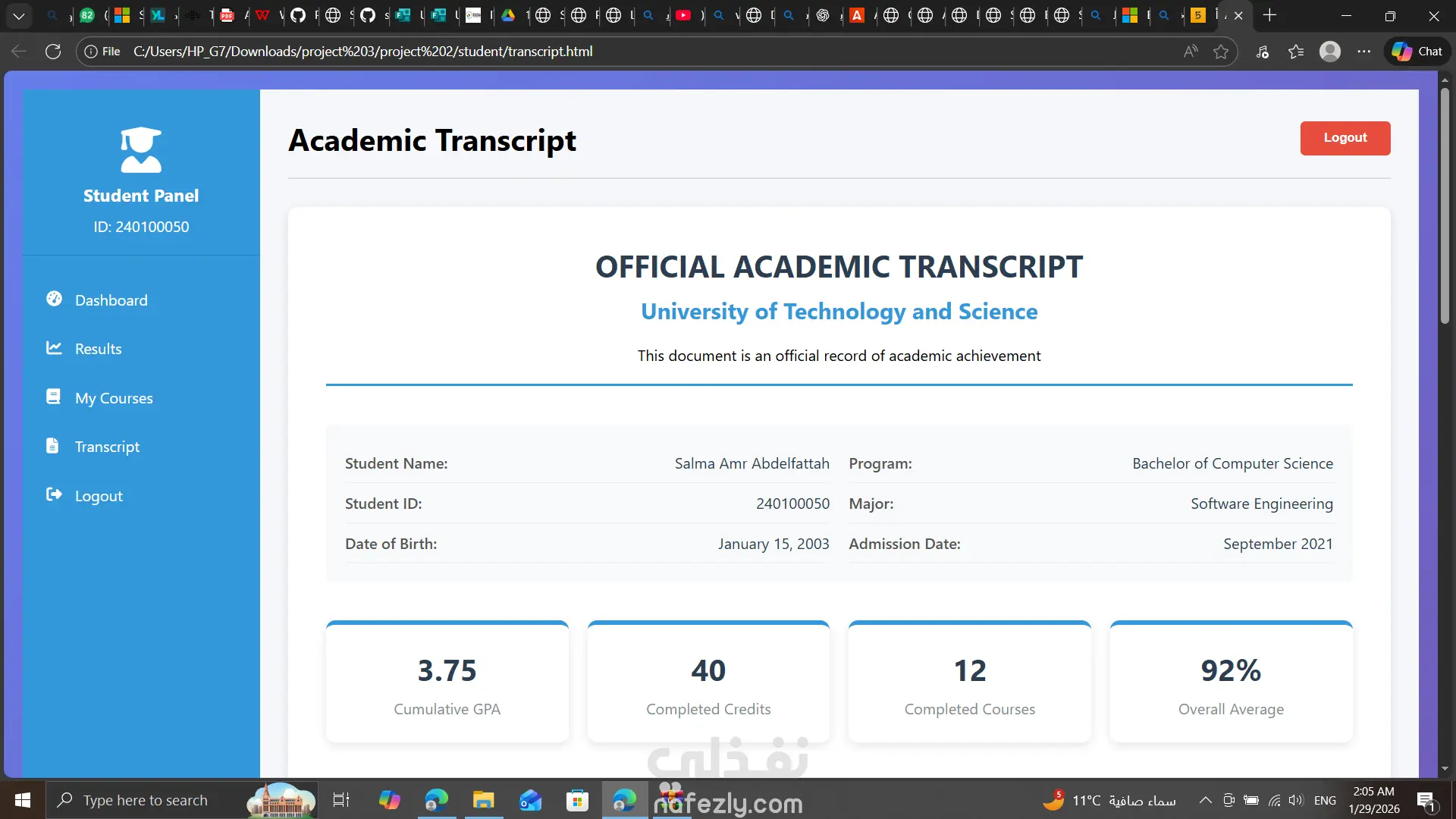Click the Results chart icon
Viewport: 1456px width, 819px height.
click(54, 348)
